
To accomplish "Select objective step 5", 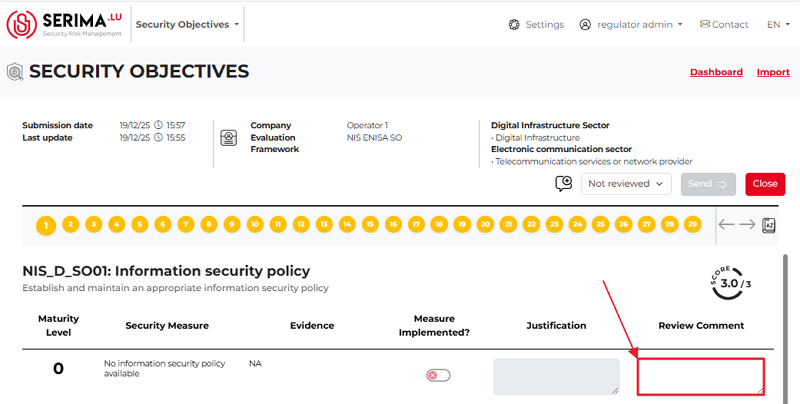I will click(140, 224).
